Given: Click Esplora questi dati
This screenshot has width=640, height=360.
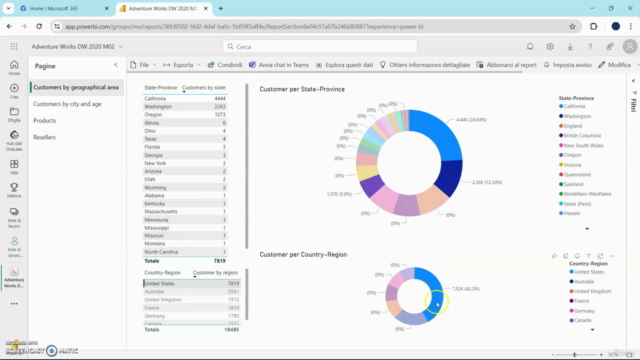Looking at the screenshot, I should click(x=344, y=65).
